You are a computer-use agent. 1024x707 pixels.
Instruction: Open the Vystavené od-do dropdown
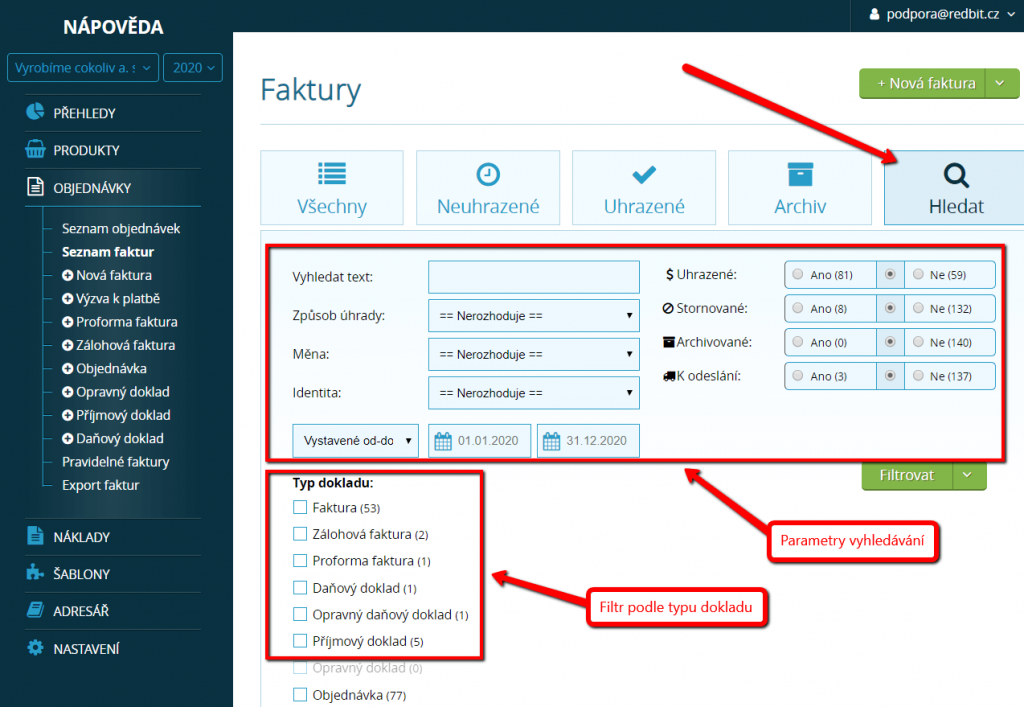pyautogui.click(x=355, y=441)
